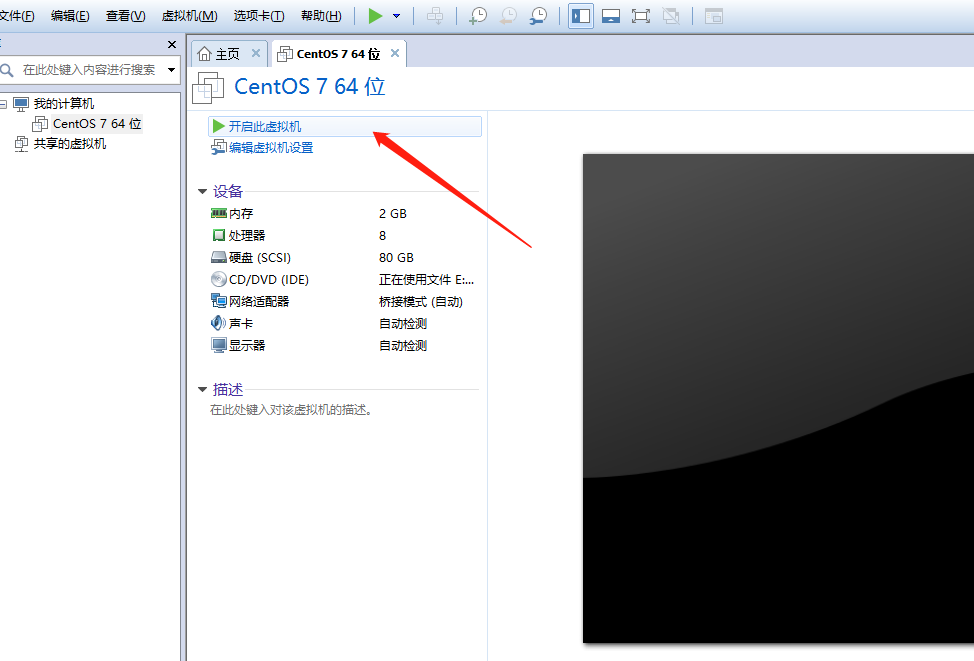Select 我的计算机 in the library tree
The width and height of the screenshot is (974, 661).
(x=64, y=104)
